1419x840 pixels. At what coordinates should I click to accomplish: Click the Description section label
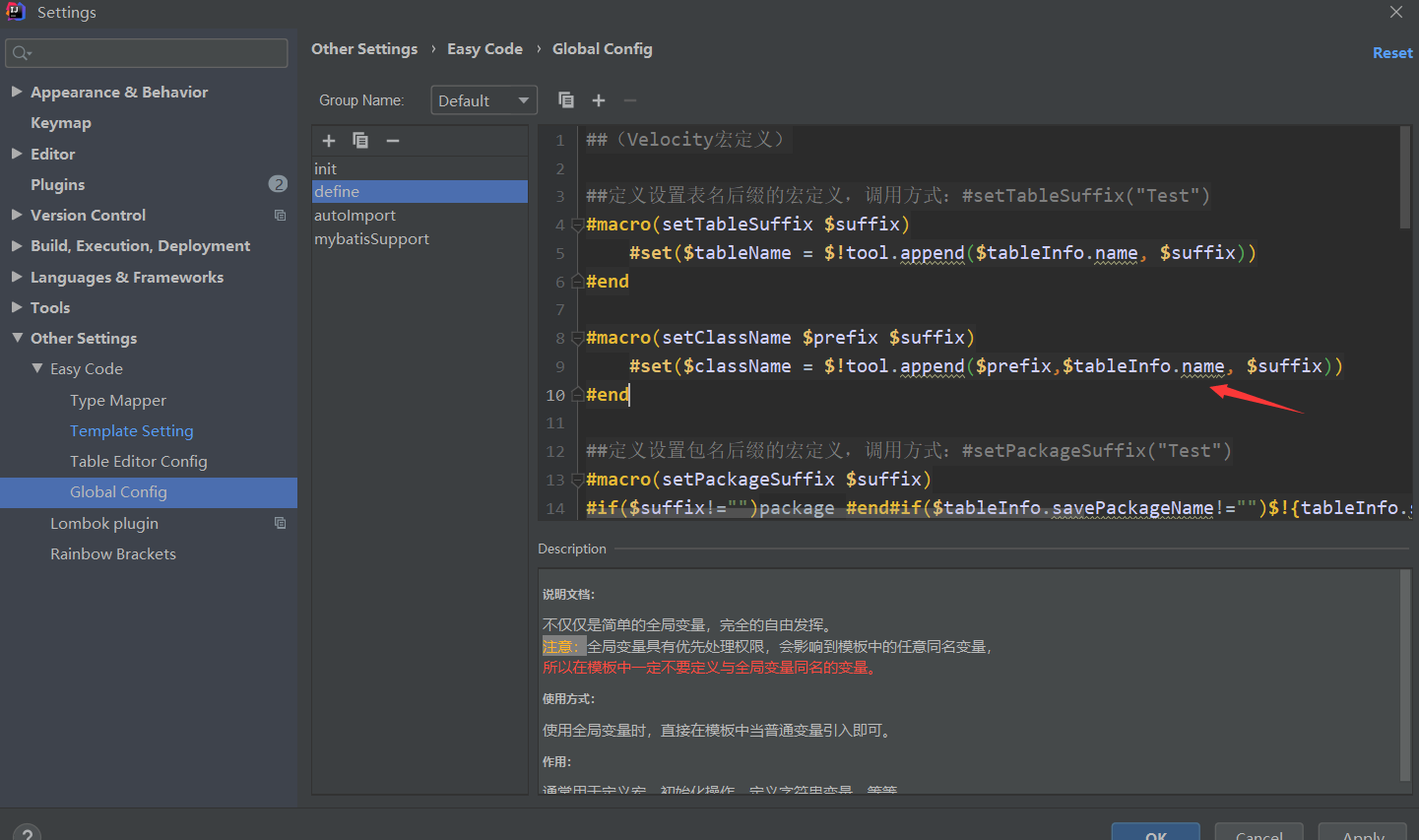coord(572,549)
